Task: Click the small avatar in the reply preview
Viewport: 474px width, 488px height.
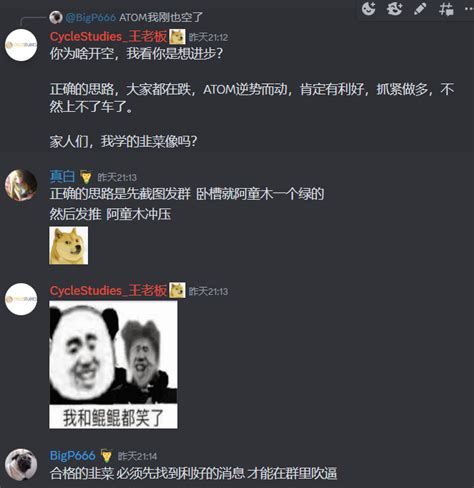Action: click(56, 17)
